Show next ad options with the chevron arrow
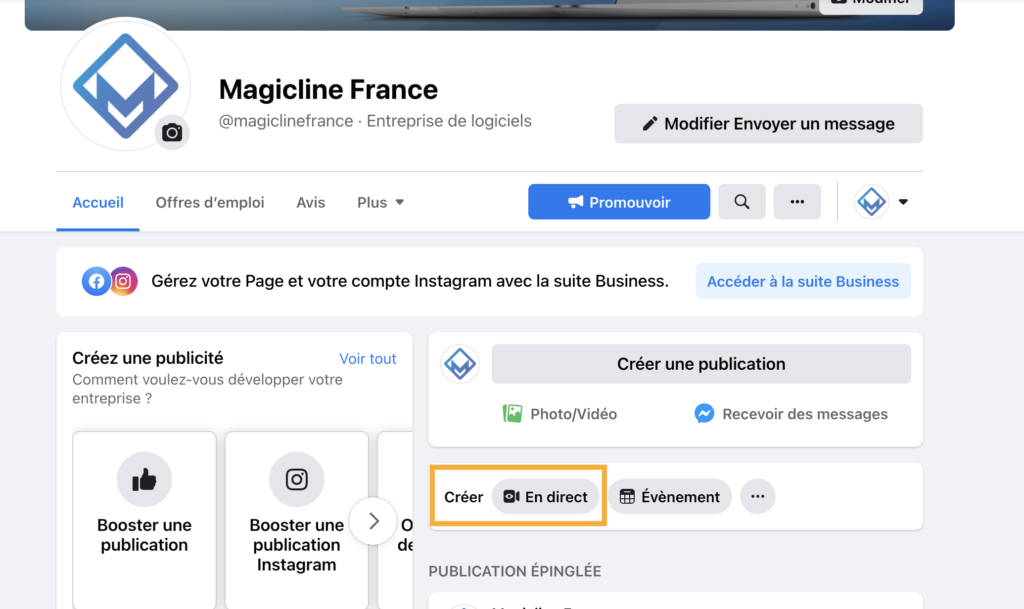Viewport: 1024px width, 609px height. coord(374,521)
